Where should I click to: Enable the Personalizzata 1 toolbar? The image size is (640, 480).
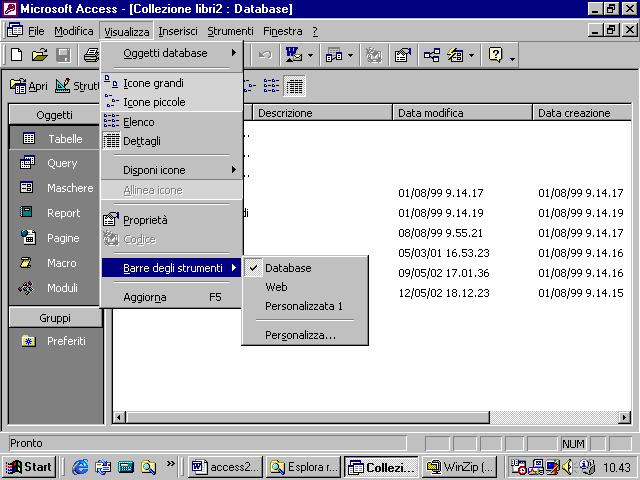coord(305,306)
